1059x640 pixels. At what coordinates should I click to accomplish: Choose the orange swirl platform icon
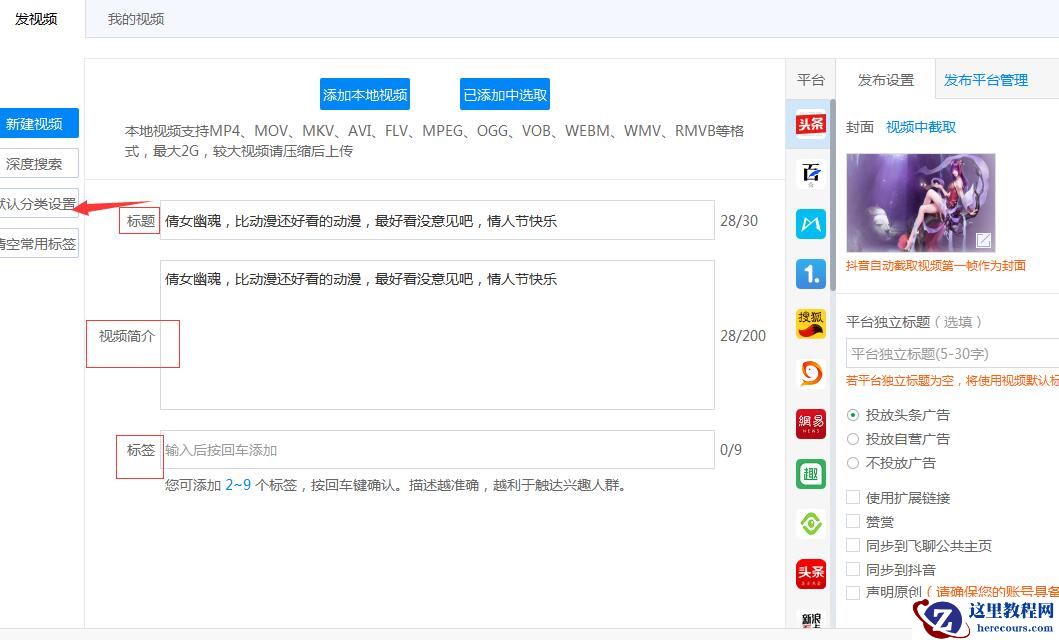(x=811, y=373)
